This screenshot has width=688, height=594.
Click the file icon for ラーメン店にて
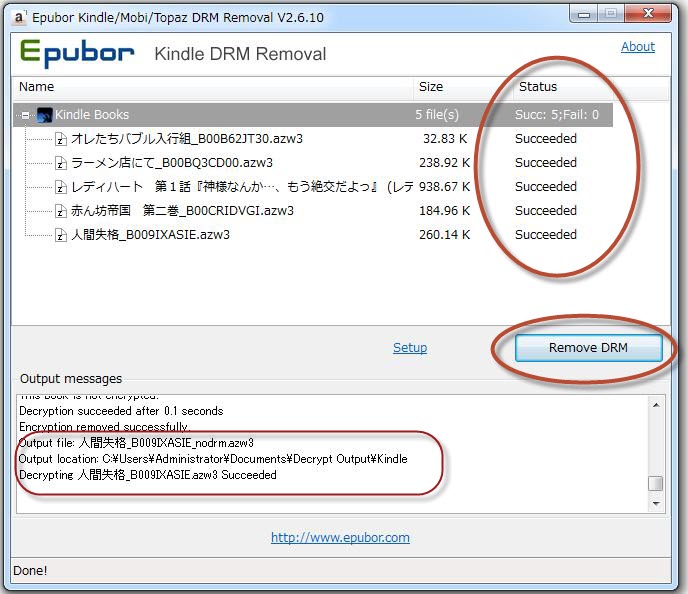click(x=61, y=163)
